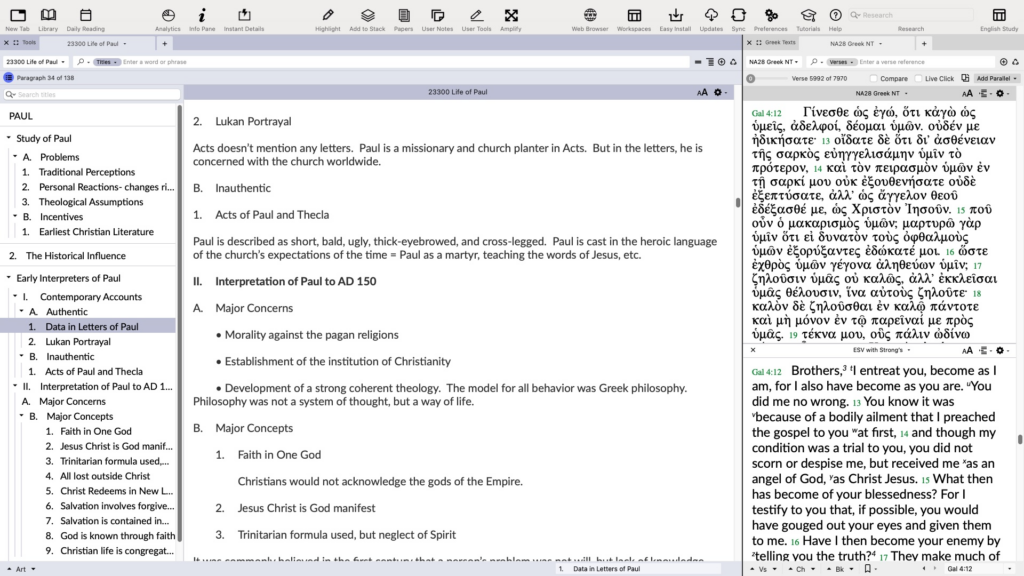Toggle the table of contents sidebar button

[8, 78]
